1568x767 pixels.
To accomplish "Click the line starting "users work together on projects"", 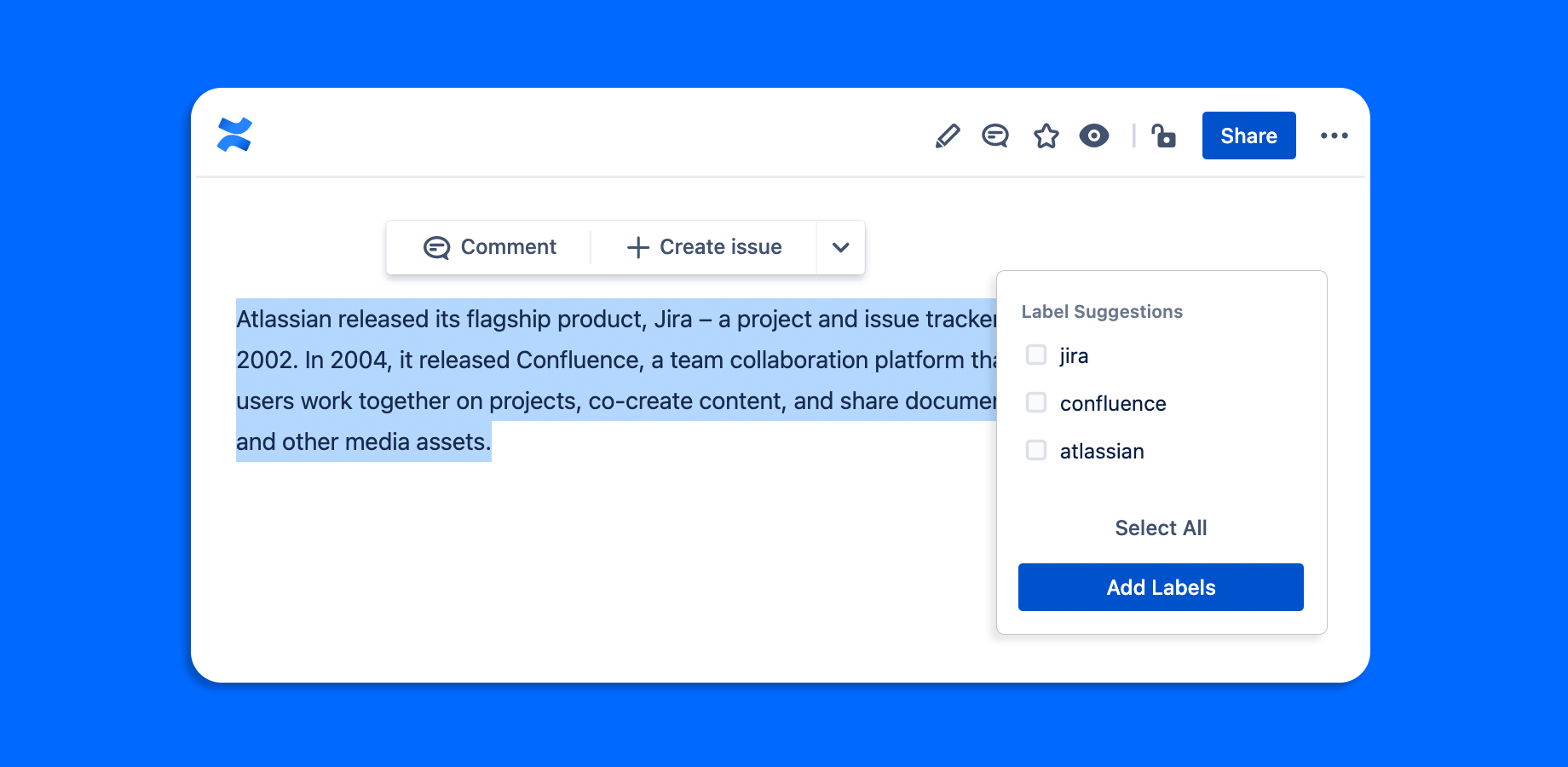I will click(616, 401).
